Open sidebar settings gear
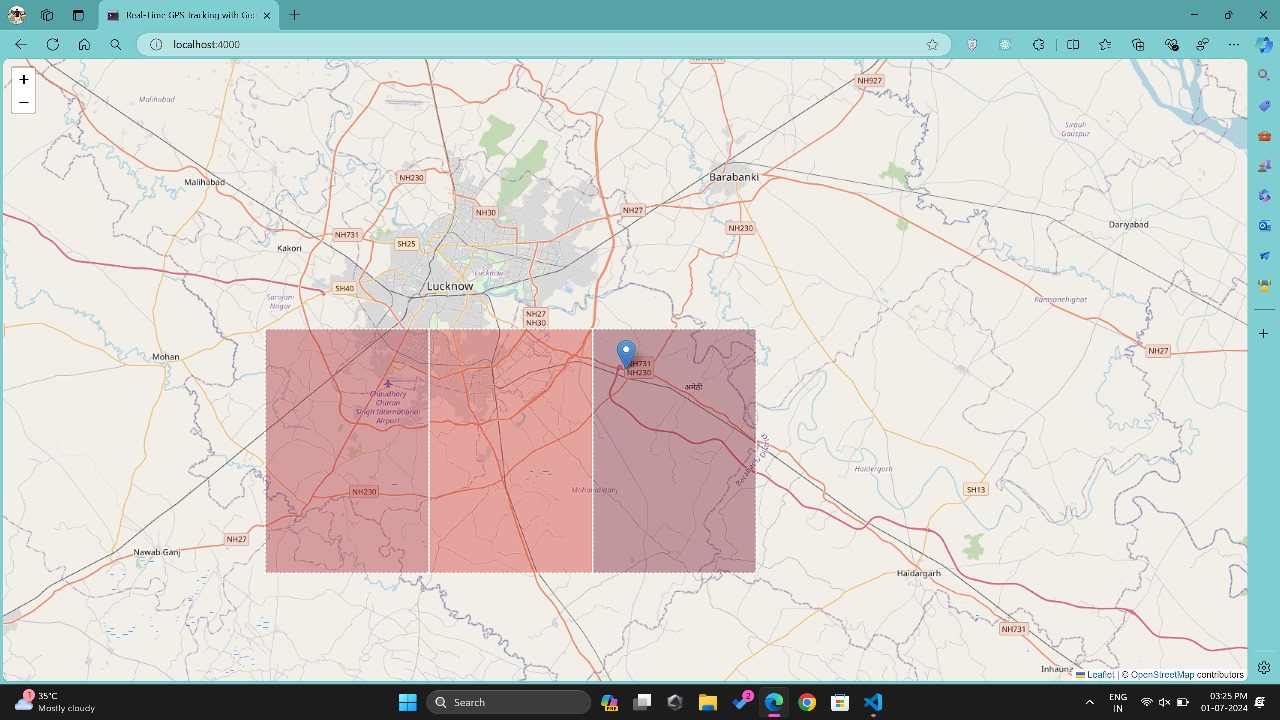This screenshot has width=1280, height=720. point(1264,667)
